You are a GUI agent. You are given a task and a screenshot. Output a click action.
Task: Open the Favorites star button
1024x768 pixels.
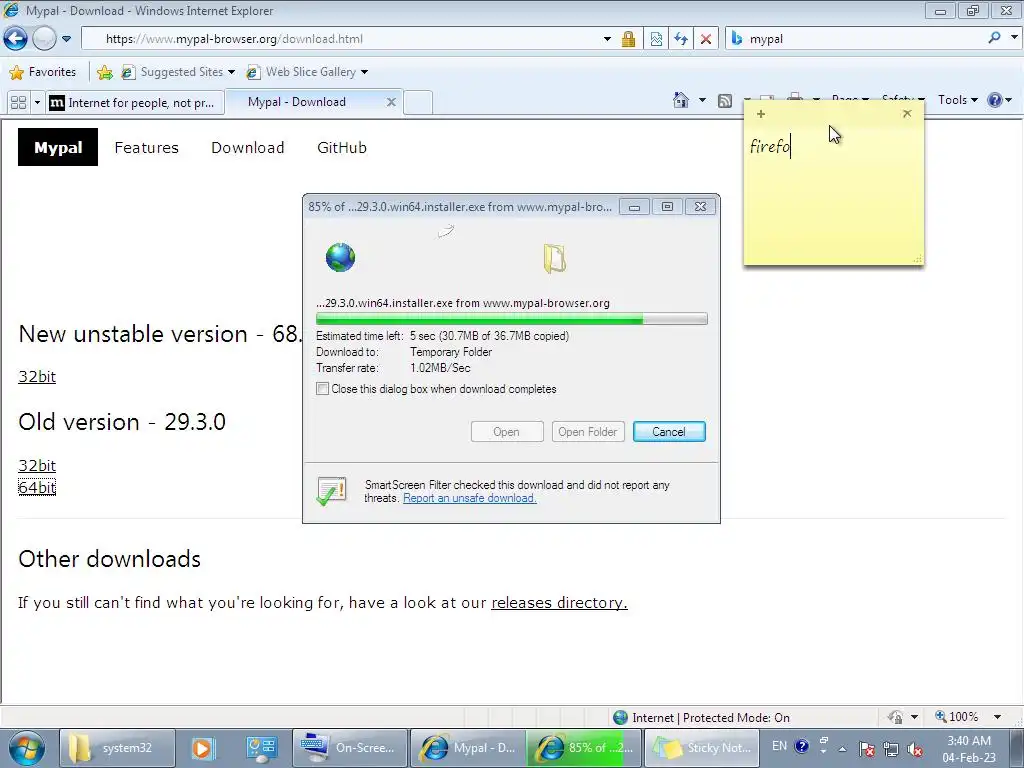click(x=43, y=72)
